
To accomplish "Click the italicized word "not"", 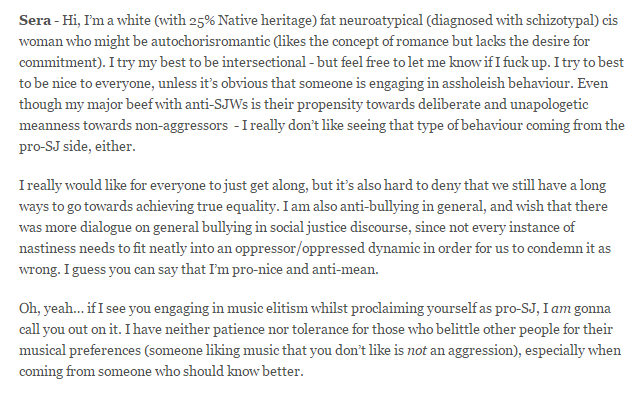I will click(417, 350).
